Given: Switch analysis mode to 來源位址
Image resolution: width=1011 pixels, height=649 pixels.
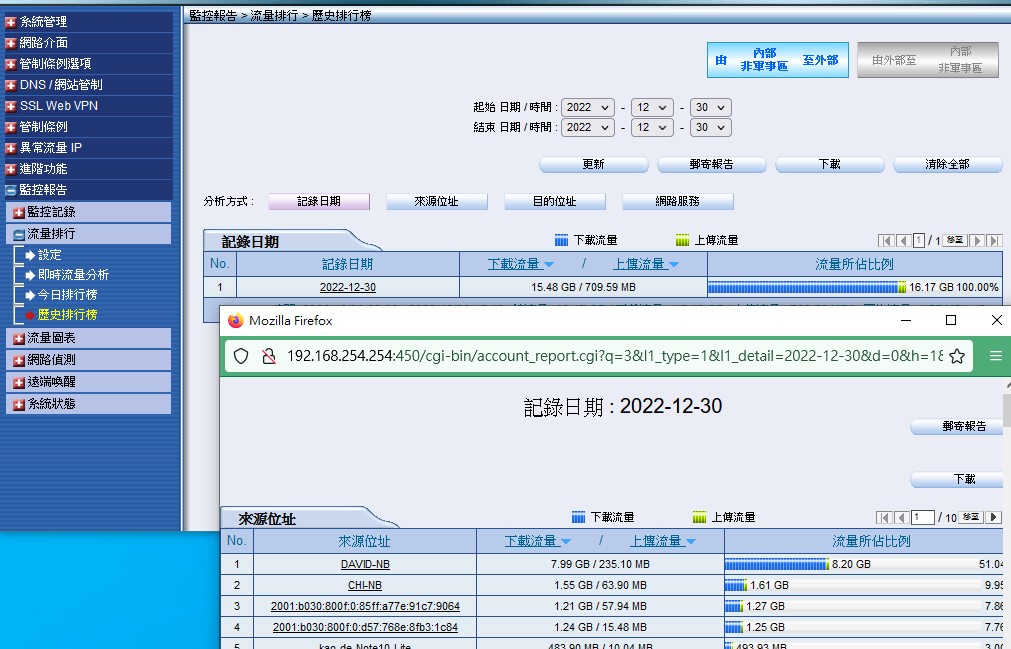Looking at the screenshot, I should pyautogui.click(x=436, y=201).
